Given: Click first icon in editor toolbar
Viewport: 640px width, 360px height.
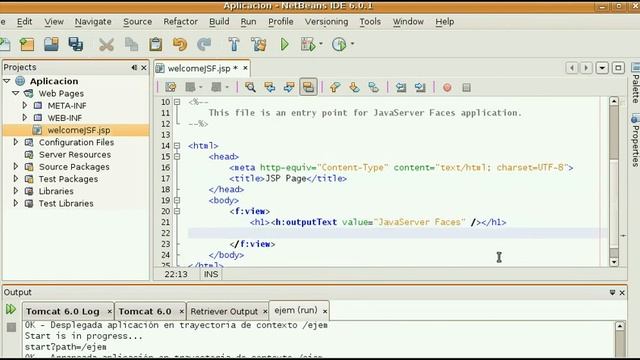Looking at the screenshot, I should [x=171, y=87].
